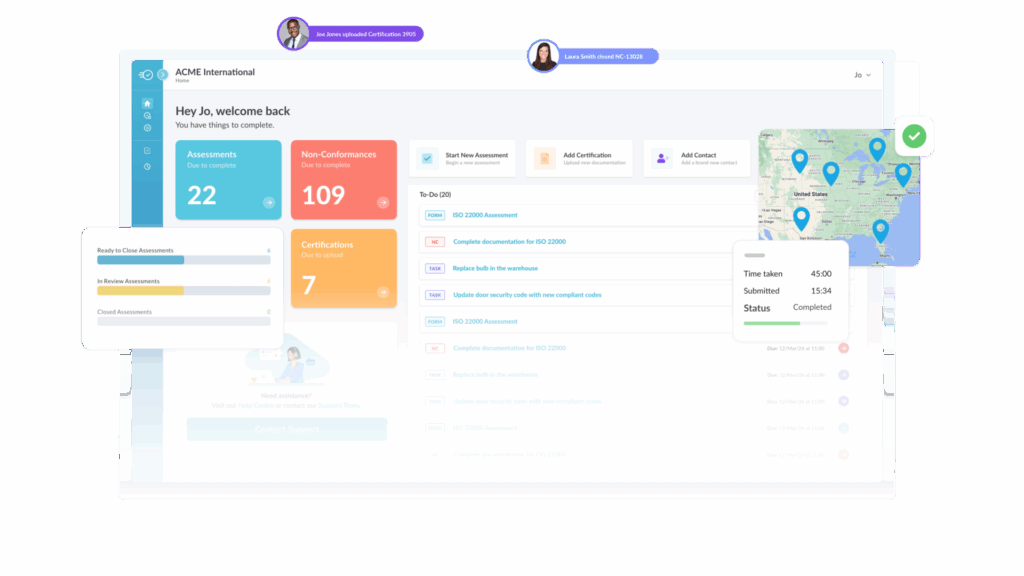Click the Ready to Close Assessments progress bar
1024x576 pixels.
pos(183,260)
